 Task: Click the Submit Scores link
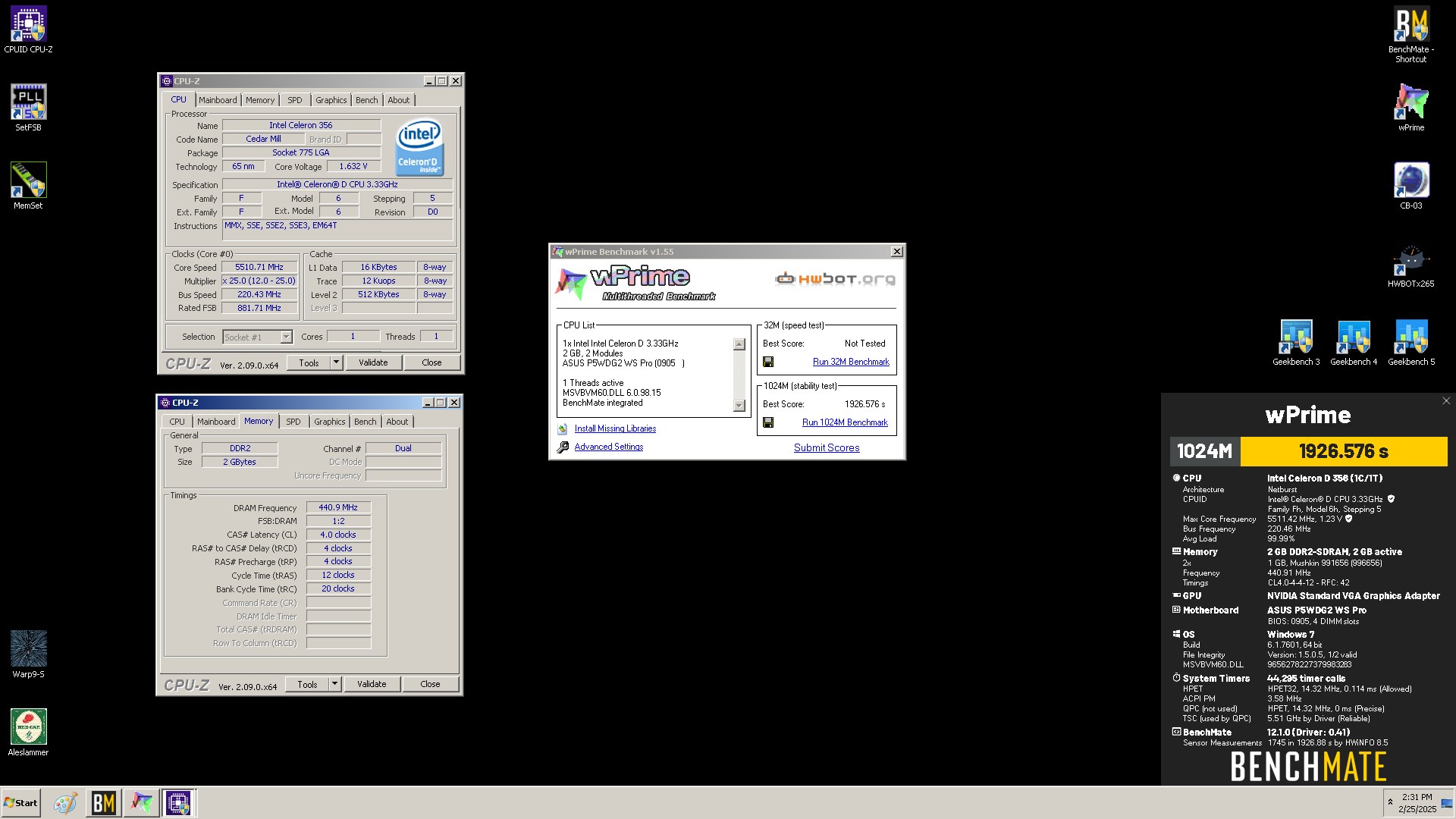coord(827,448)
